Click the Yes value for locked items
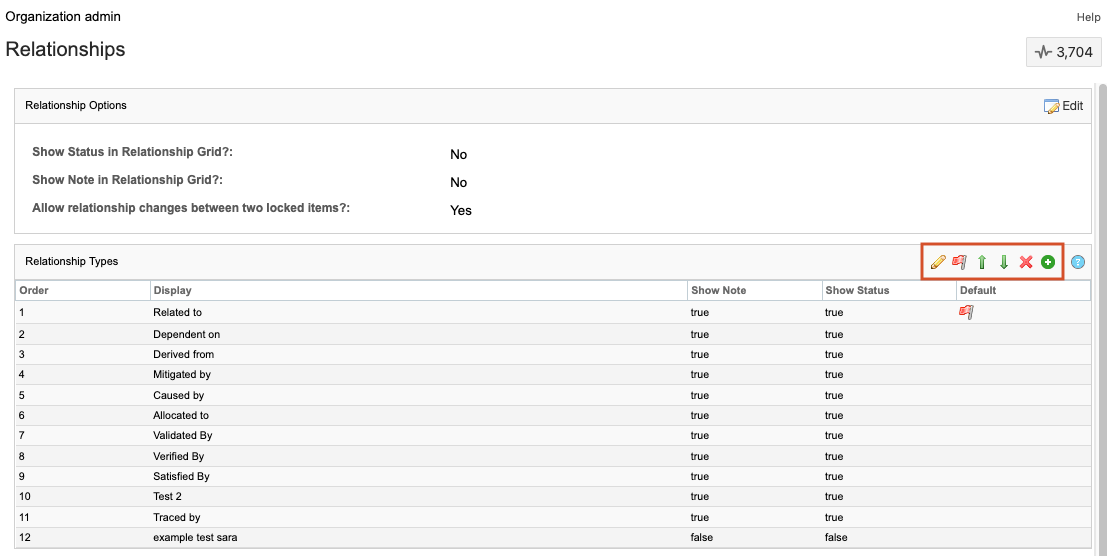The image size is (1107, 556). (x=460, y=210)
